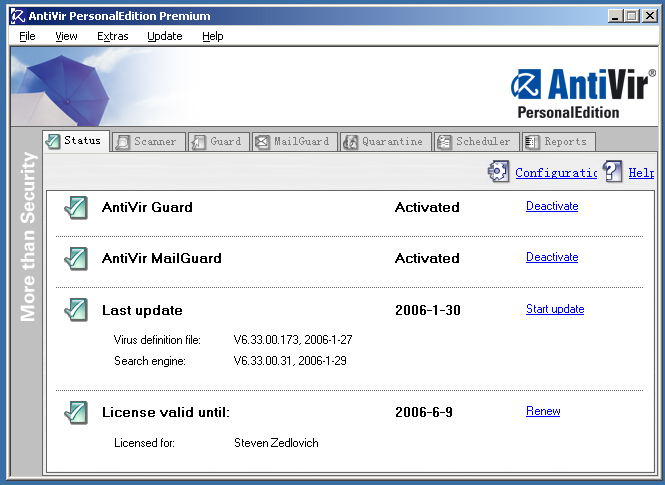665x485 pixels.
Task: Switch to the Quarantine tab
Action: point(386,142)
